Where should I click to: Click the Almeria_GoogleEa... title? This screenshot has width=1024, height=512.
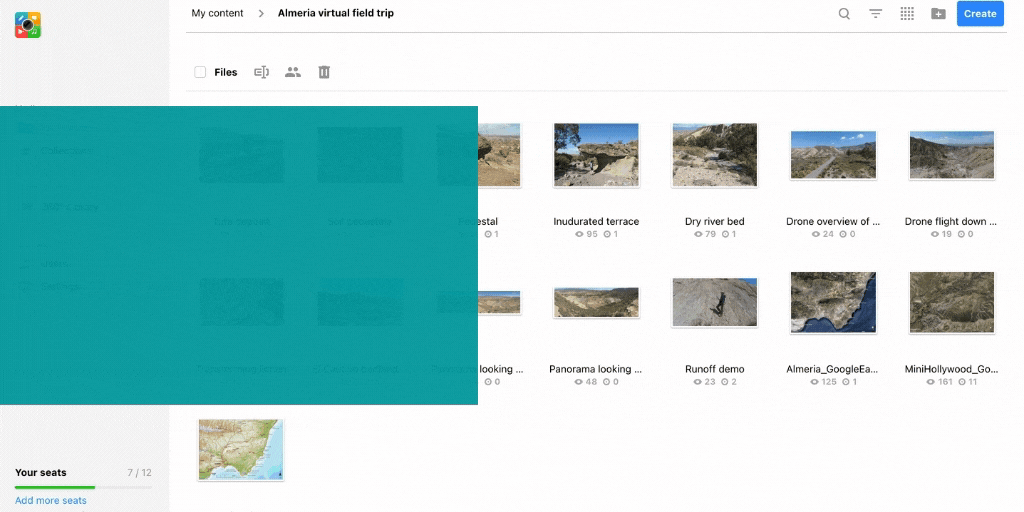coord(833,369)
